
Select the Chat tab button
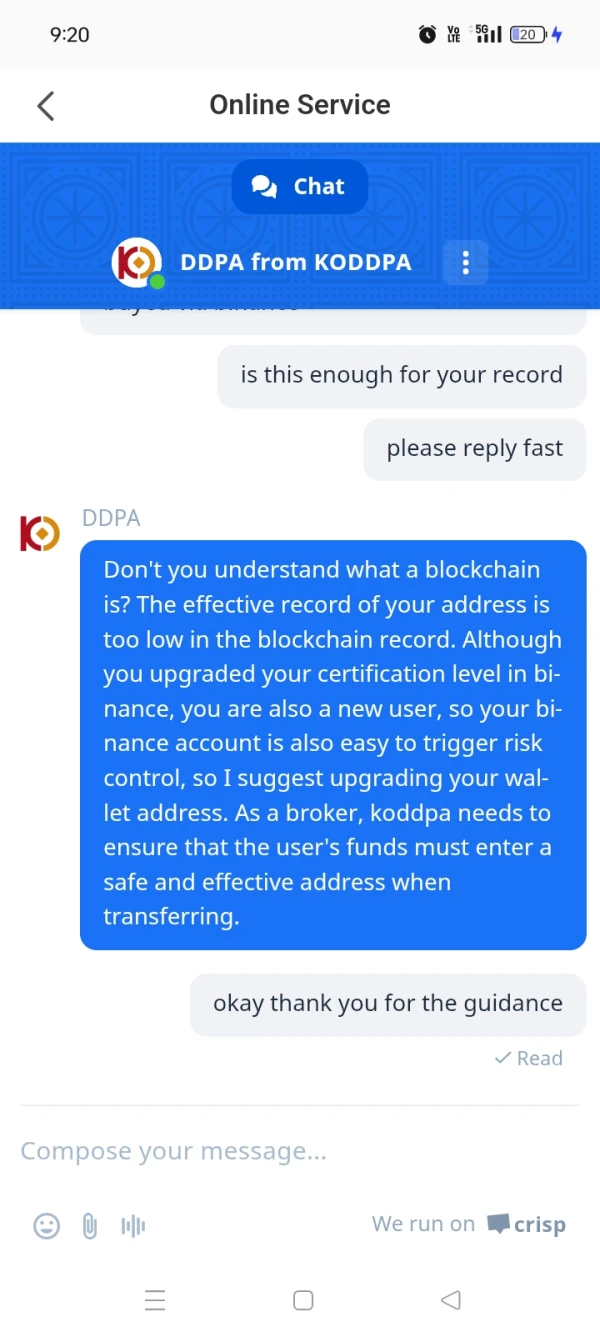coord(300,187)
